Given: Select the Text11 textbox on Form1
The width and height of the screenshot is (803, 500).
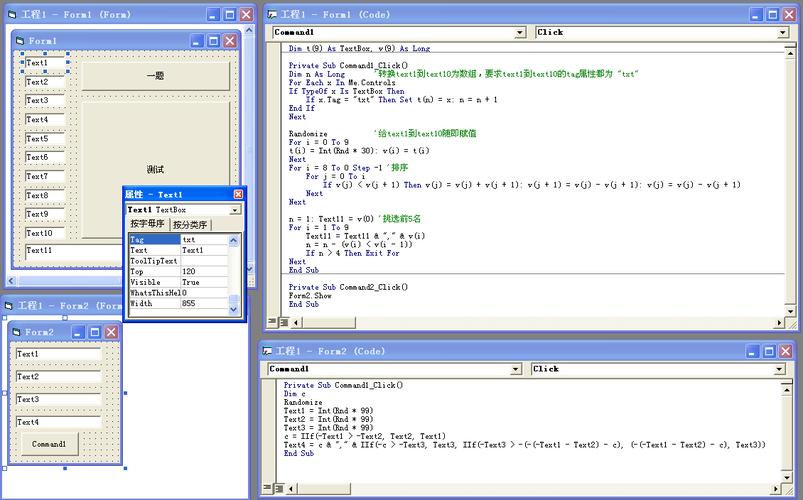Looking at the screenshot, I should click(x=74, y=252).
